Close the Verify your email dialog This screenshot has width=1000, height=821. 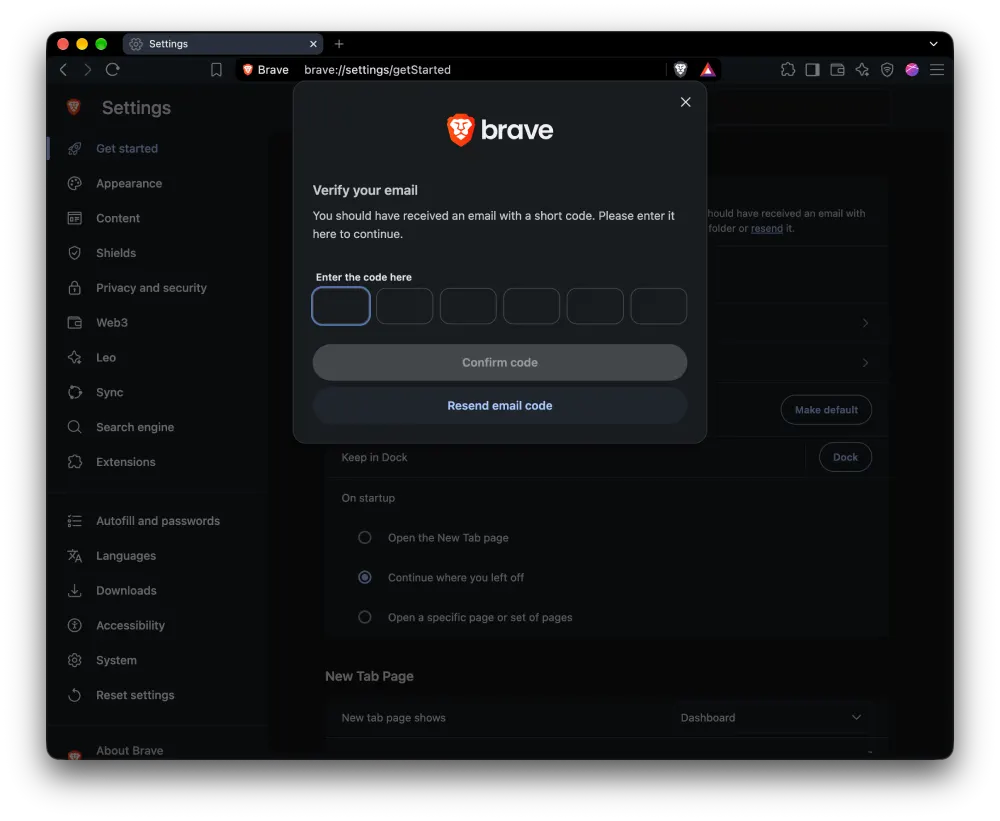click(x=686, y=102)
